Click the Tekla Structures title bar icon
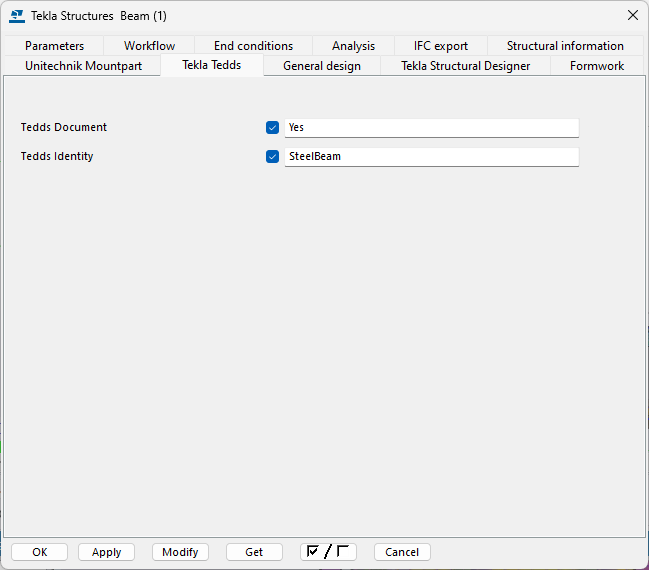 click(16, 15)
